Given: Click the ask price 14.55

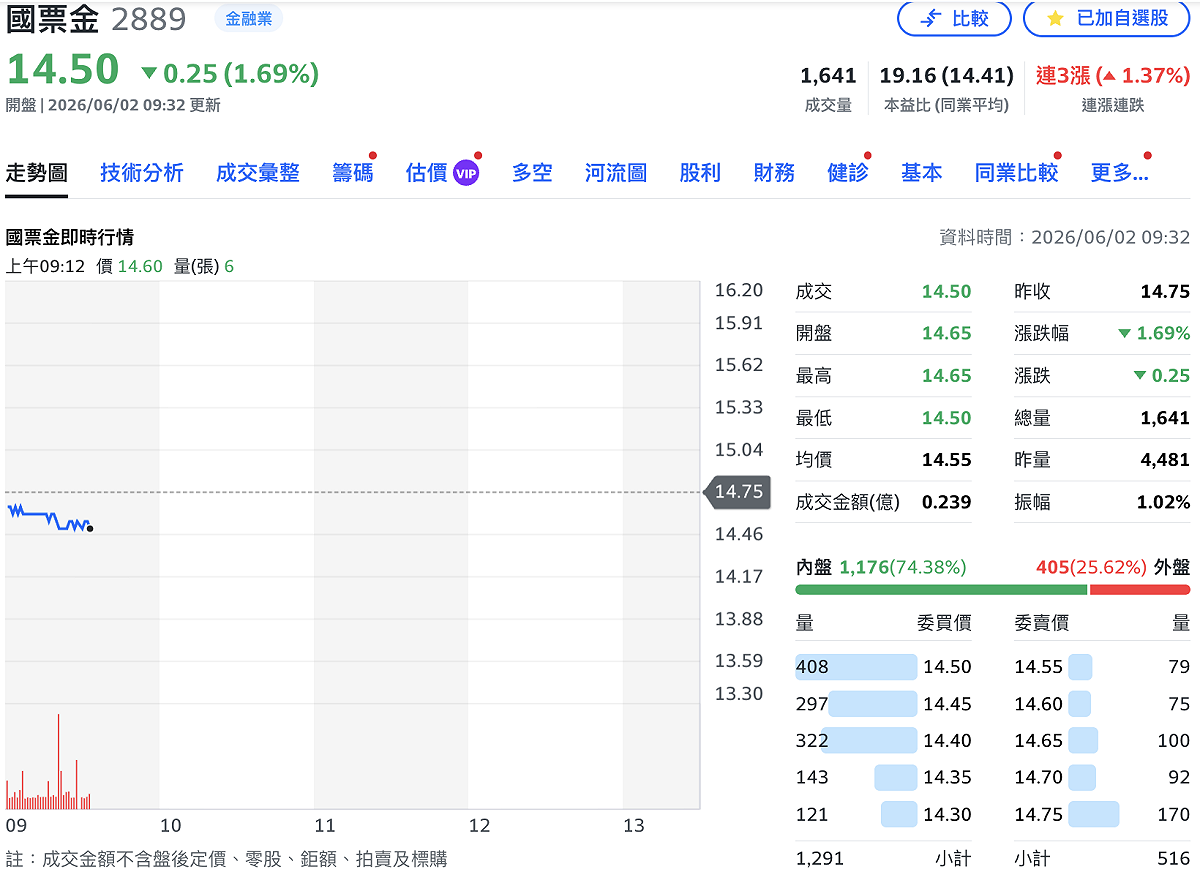Looking at the screenshot, I should point(1039,667).
